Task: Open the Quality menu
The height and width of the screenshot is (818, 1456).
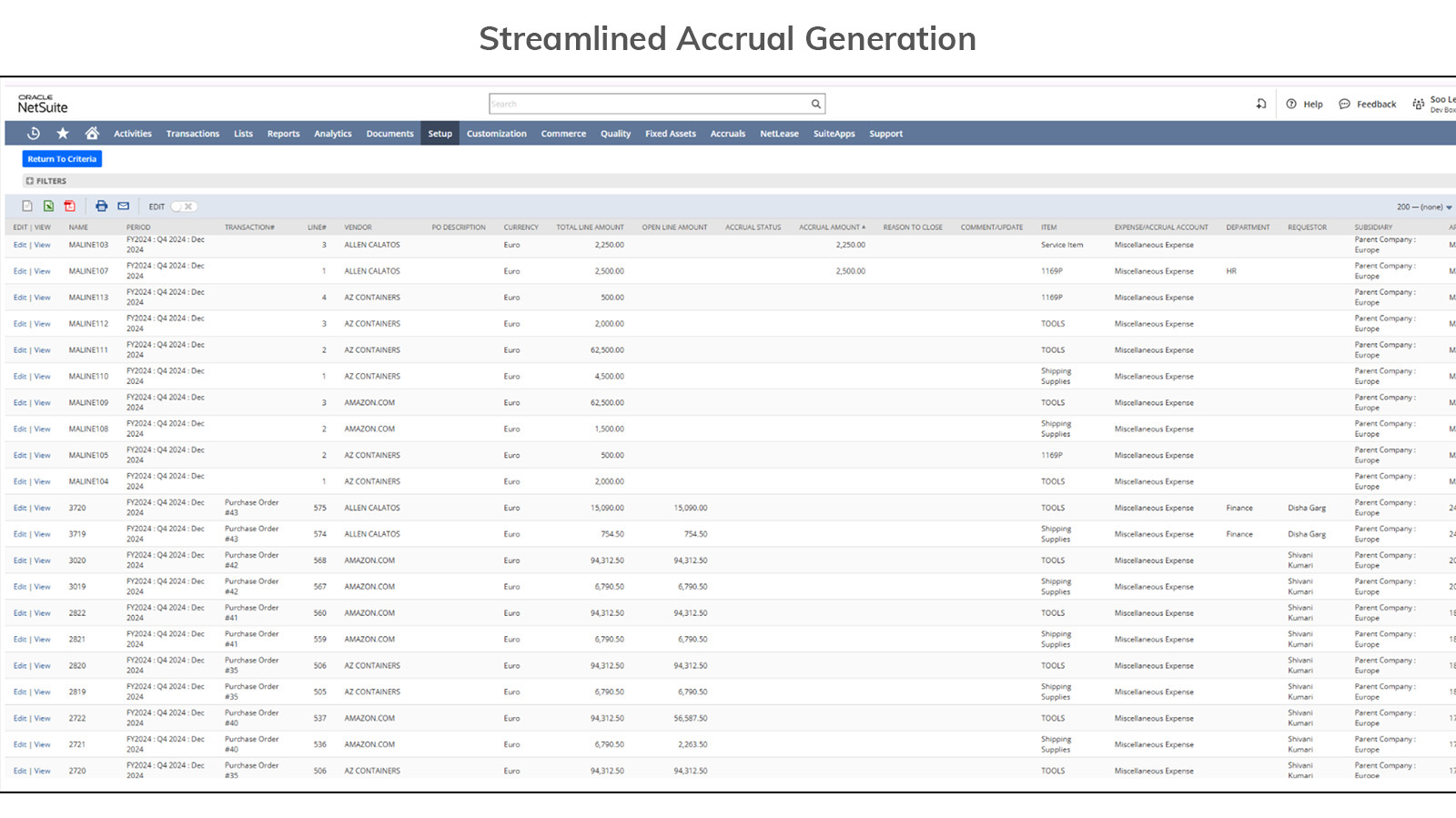Action: point(615,134)
